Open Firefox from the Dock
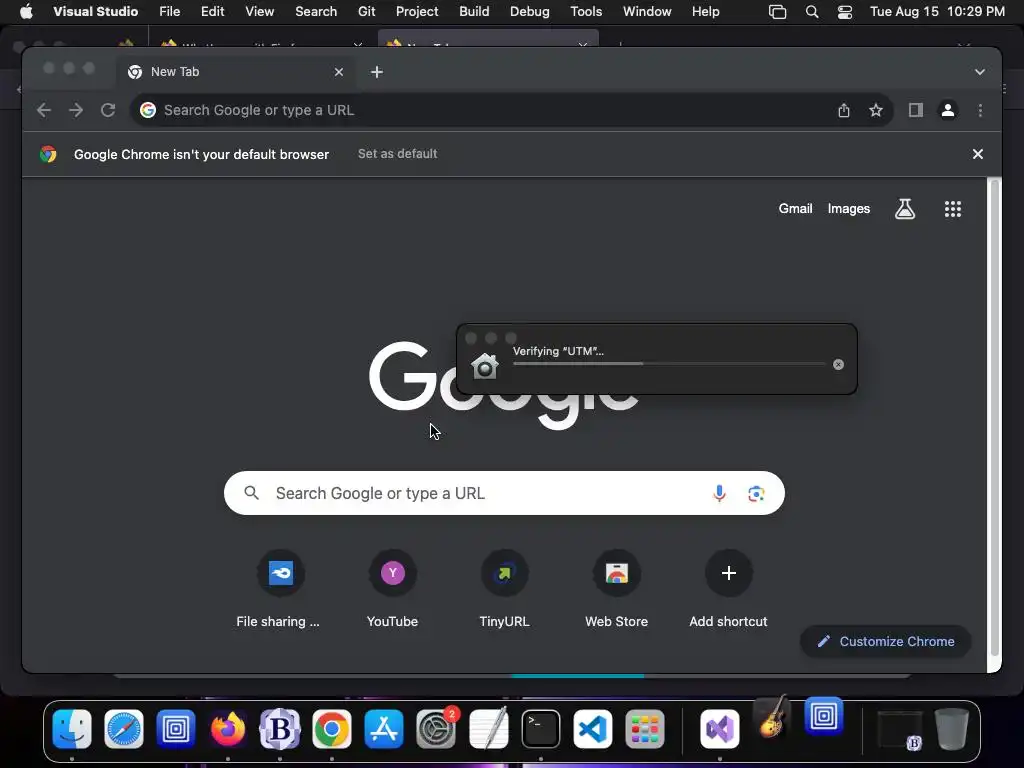The image size is (1024, 768). click(x=228, y=729)
